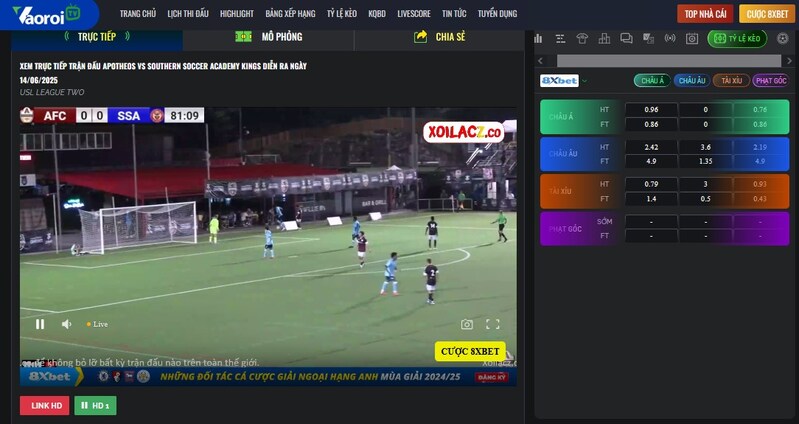Toggle the Châu Á odds filter
This screenshot has width=799, height=424.
(x=652, y=81)
